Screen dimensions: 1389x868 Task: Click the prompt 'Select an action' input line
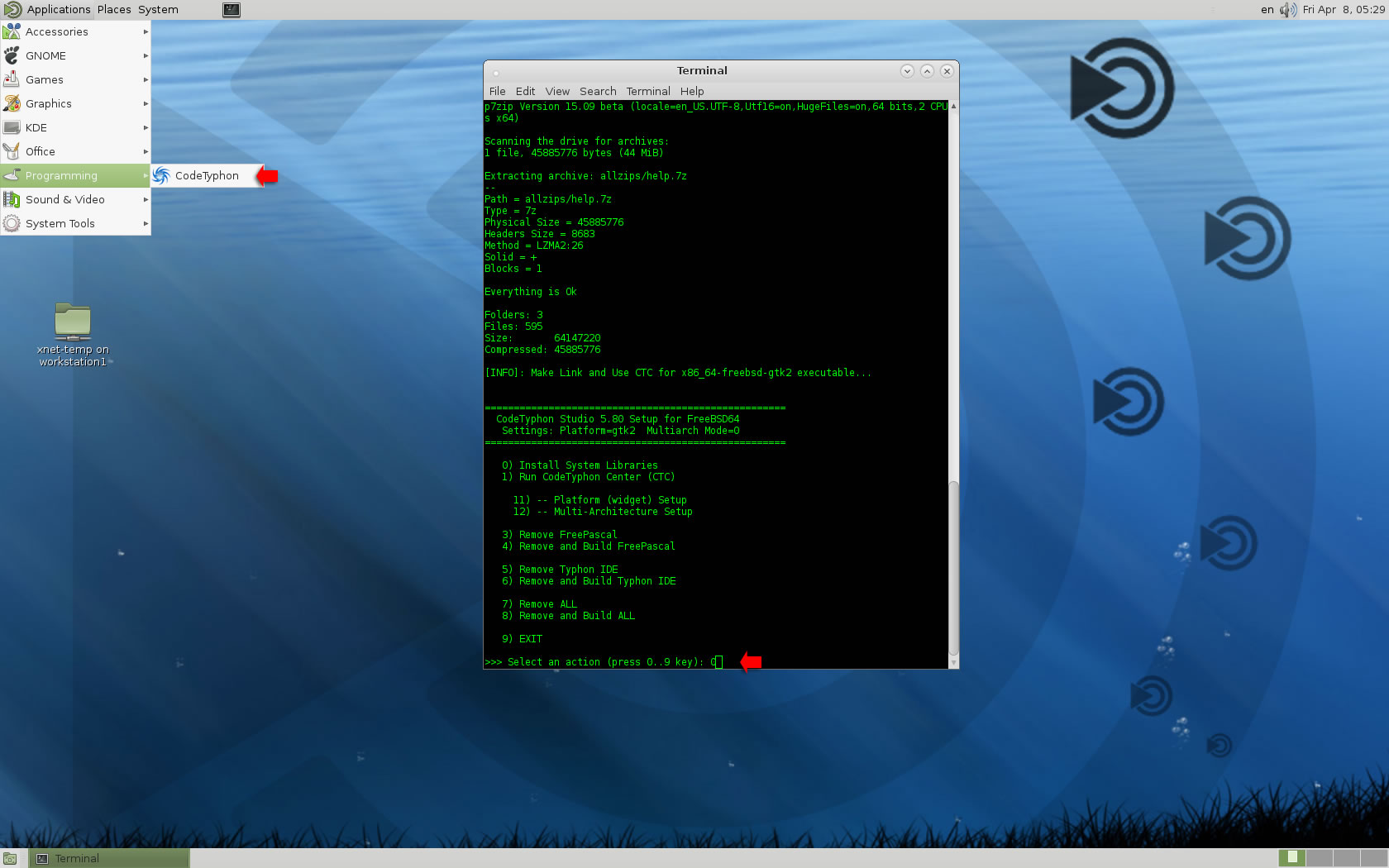coord(603,662)
